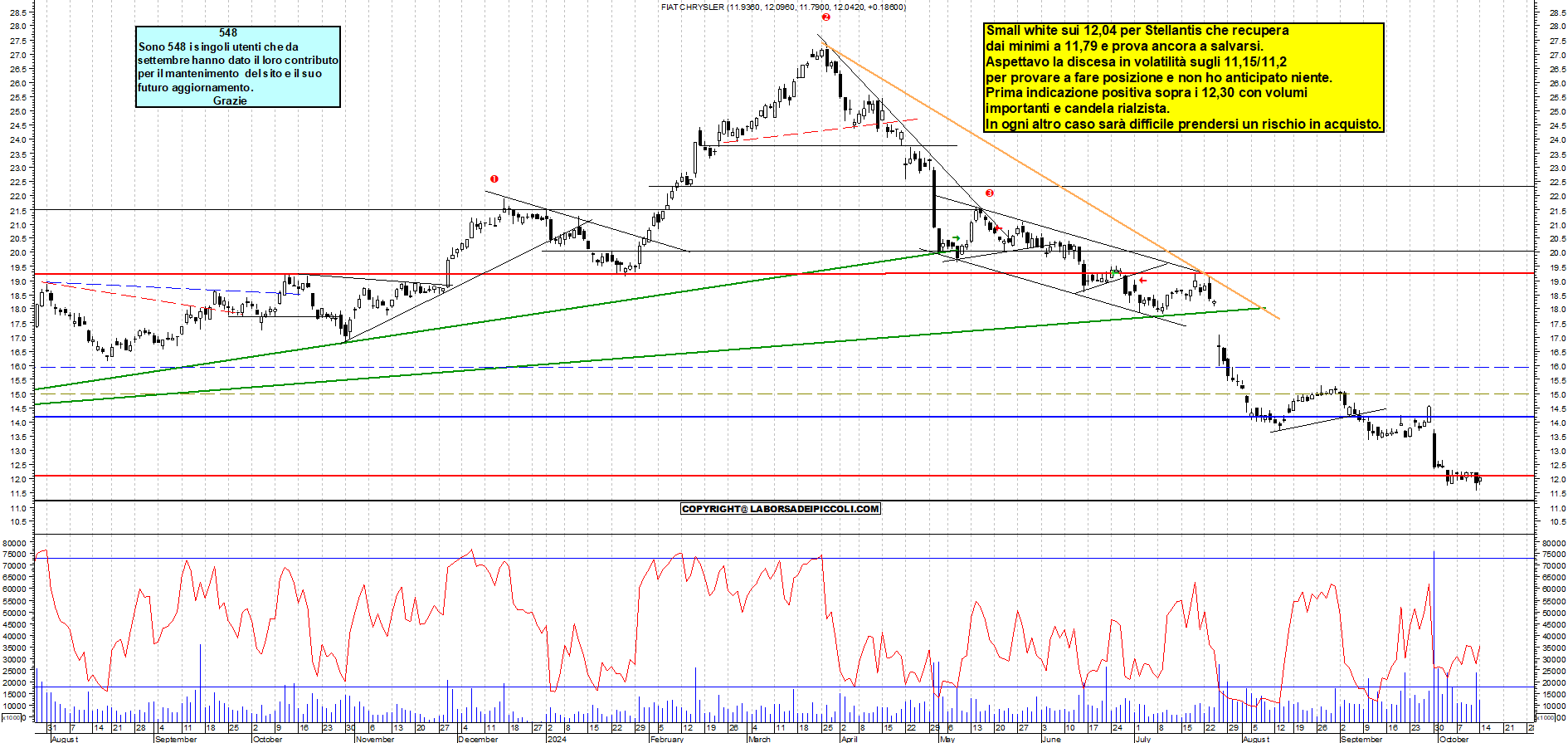This screenshot has width=1568, height=743.
Task: Select red circled marker number 2 at peak
Action: pos(825,17)
